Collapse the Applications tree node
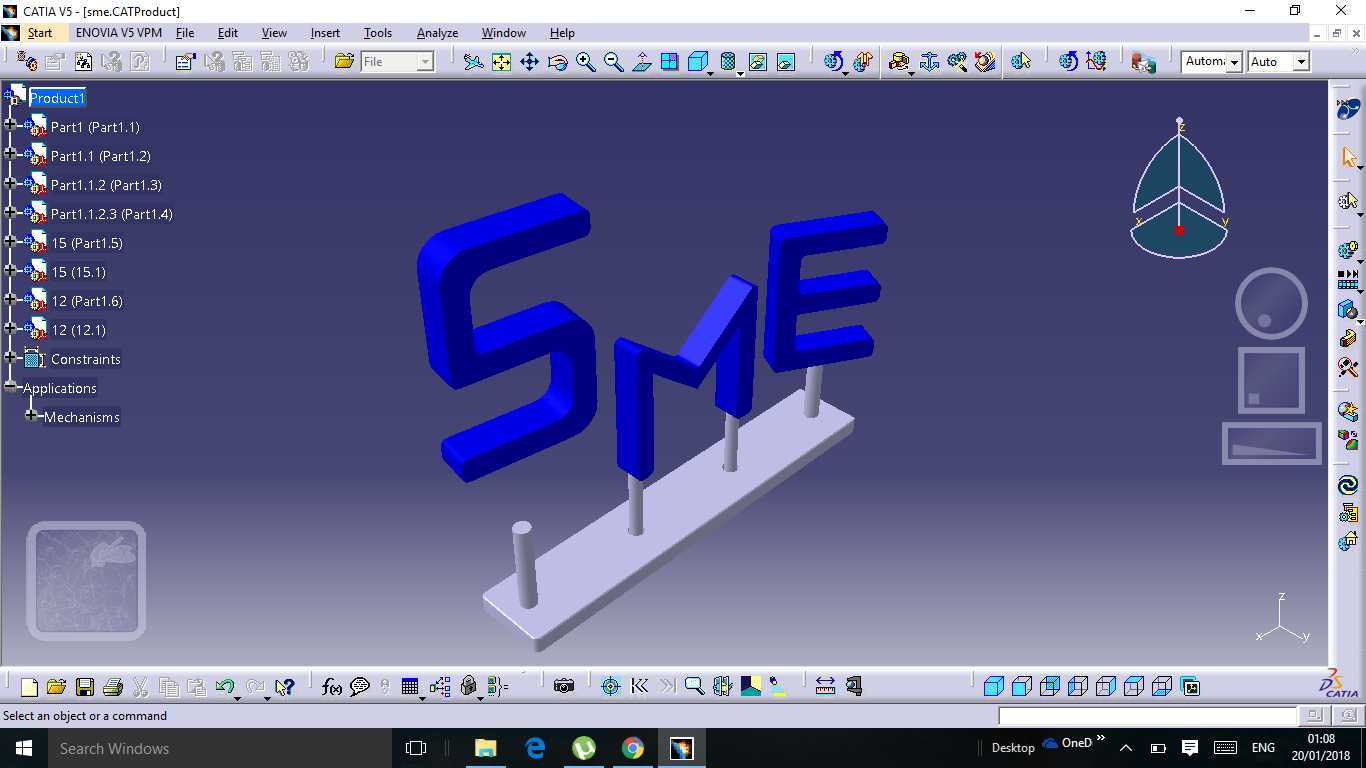The image size is (1366, 768). tap(10, 386)
